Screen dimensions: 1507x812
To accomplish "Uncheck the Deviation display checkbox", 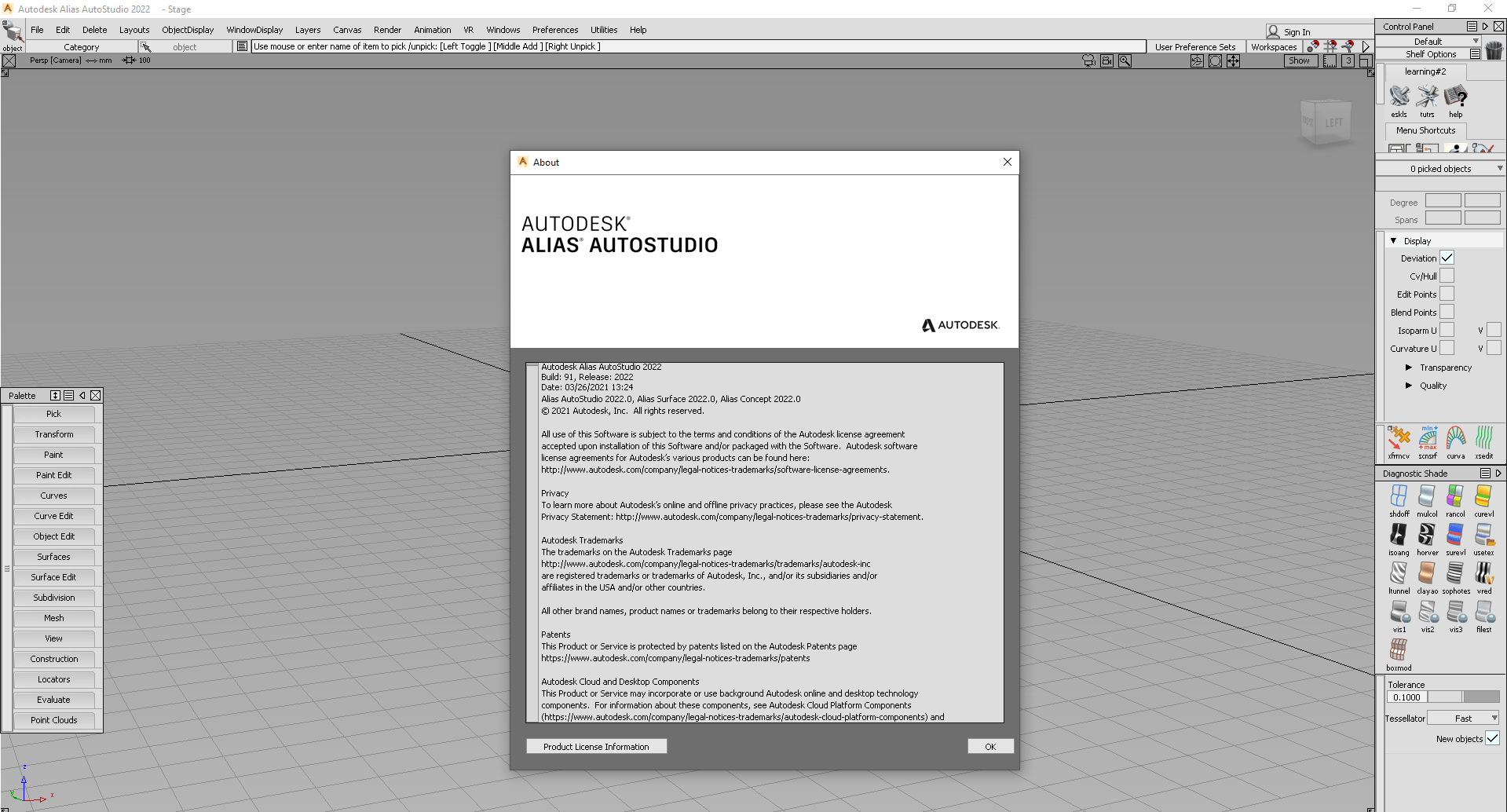I will 1447,258.
